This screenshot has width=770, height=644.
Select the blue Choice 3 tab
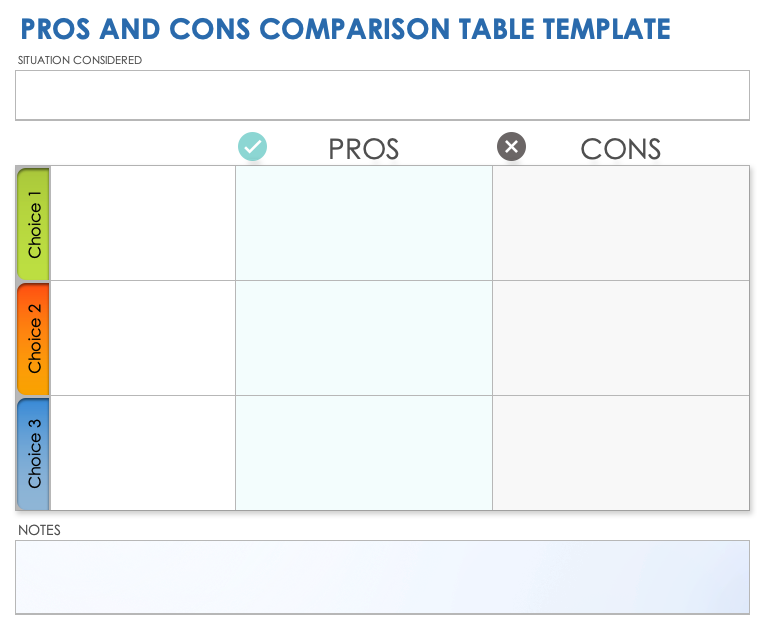[x=34, y=453]
